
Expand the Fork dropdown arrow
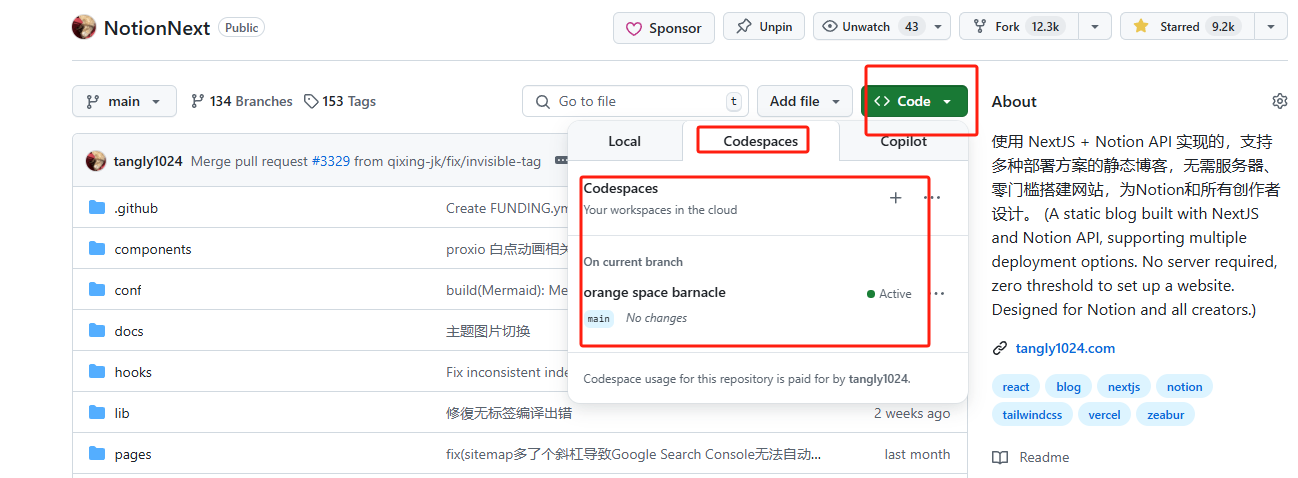pyautogui.click(x=1094, y=27)
